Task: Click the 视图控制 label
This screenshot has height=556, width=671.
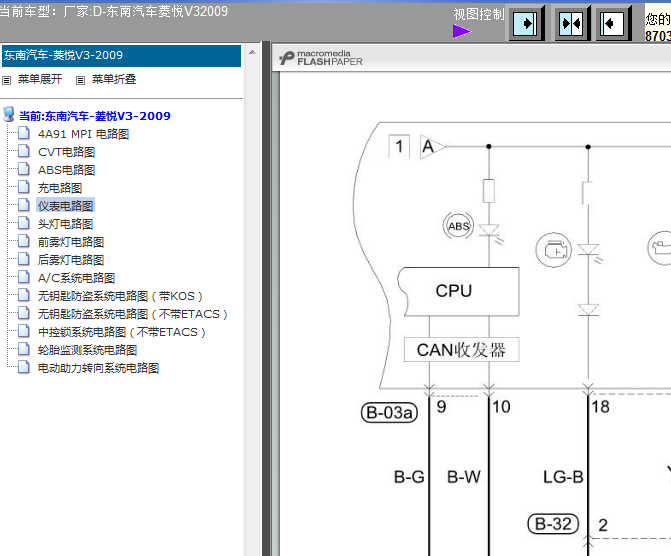Action: 479,14
